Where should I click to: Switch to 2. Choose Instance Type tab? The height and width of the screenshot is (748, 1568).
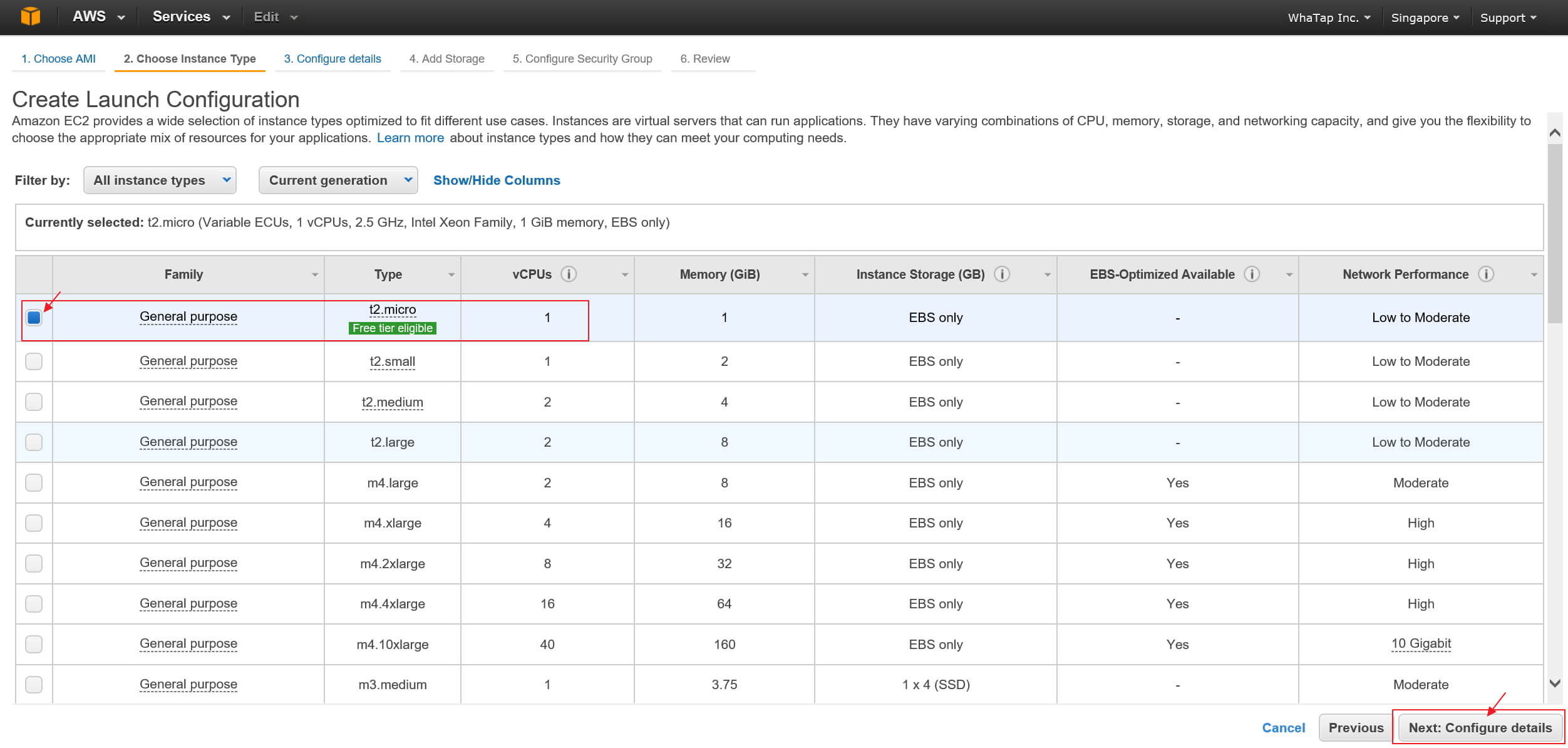(x=190, y=59)
